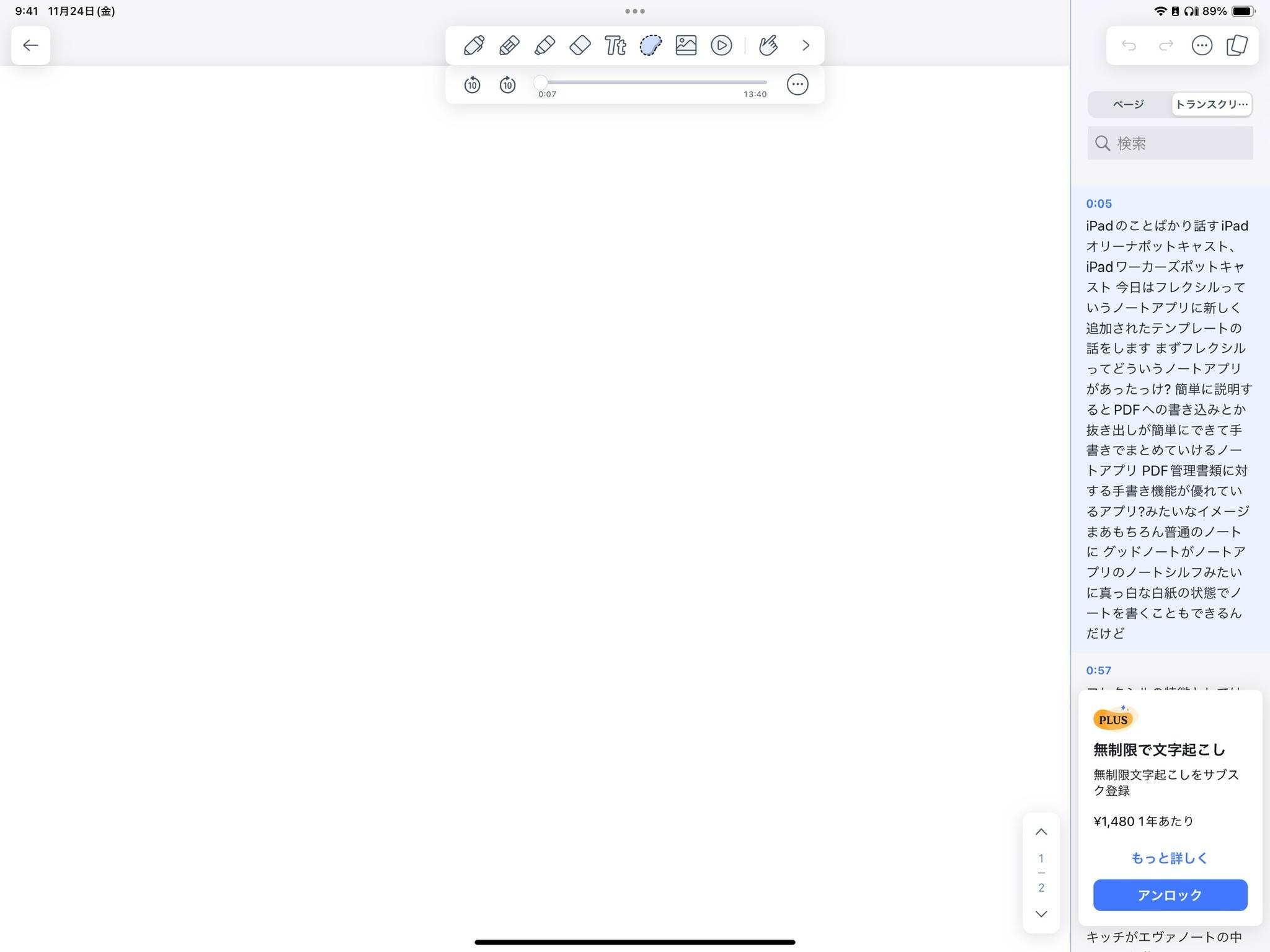Tap アンロック to unlock unlimited transcription
Viewport: 1270px width, 952px height.
click(x=1168, y=895)
